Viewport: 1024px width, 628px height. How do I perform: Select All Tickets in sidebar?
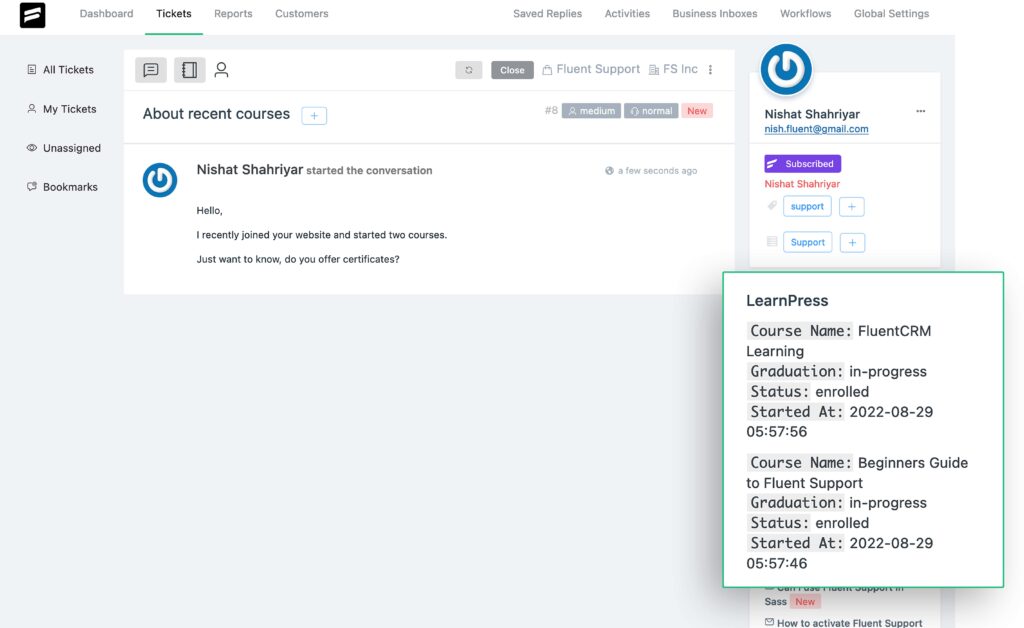pyautogui.click(x=61, y=70)
